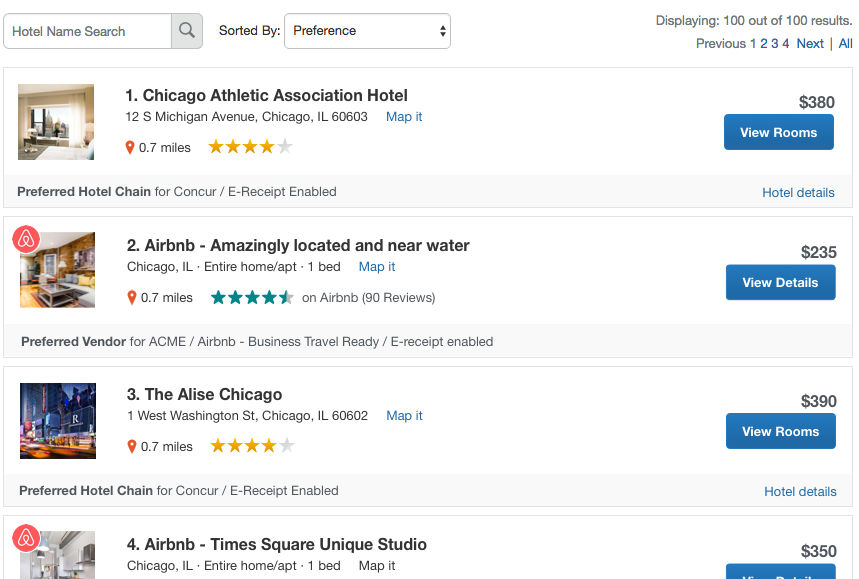Viewport: 859px width, 579px height.
Task: Click '0.7 miles' on Chicago Athletic Association listing
Action: [164, 147]
